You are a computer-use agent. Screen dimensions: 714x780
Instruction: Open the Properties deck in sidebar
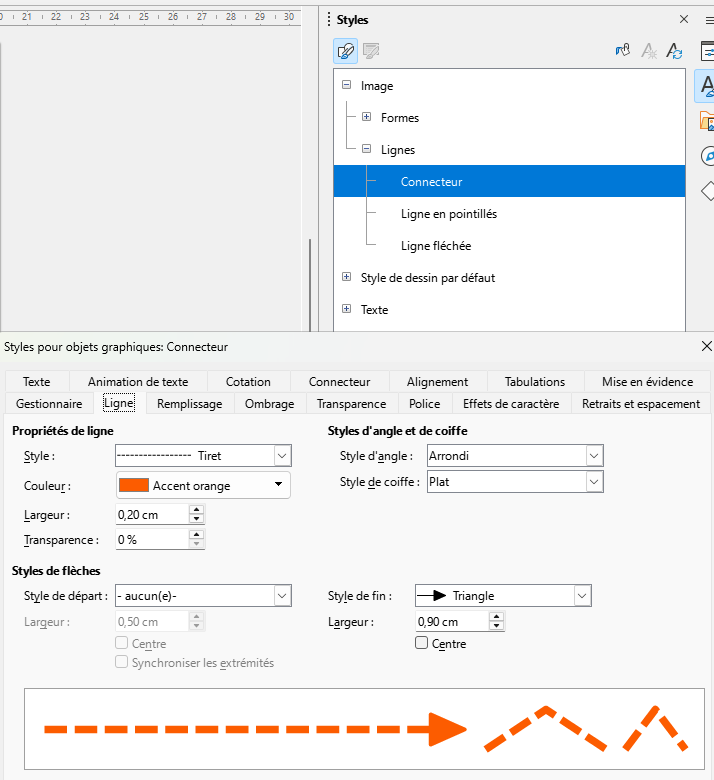pyautogui.click(x=707, y=51)
